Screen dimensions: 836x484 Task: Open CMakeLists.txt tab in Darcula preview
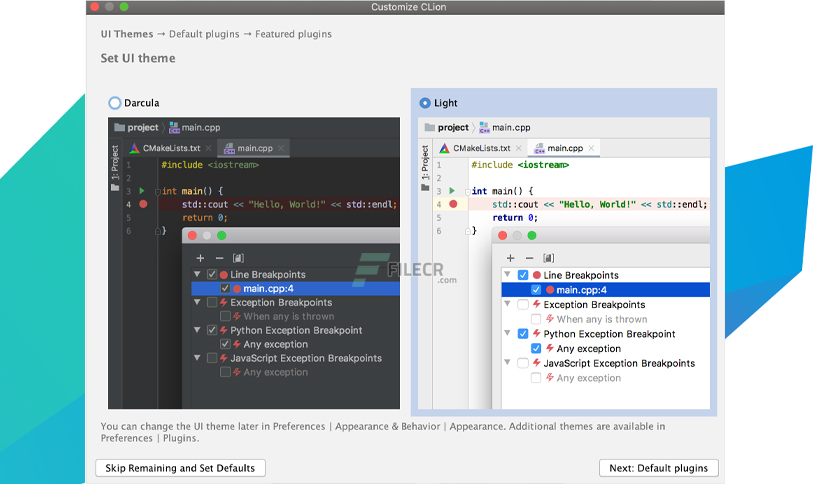[171, 148]
